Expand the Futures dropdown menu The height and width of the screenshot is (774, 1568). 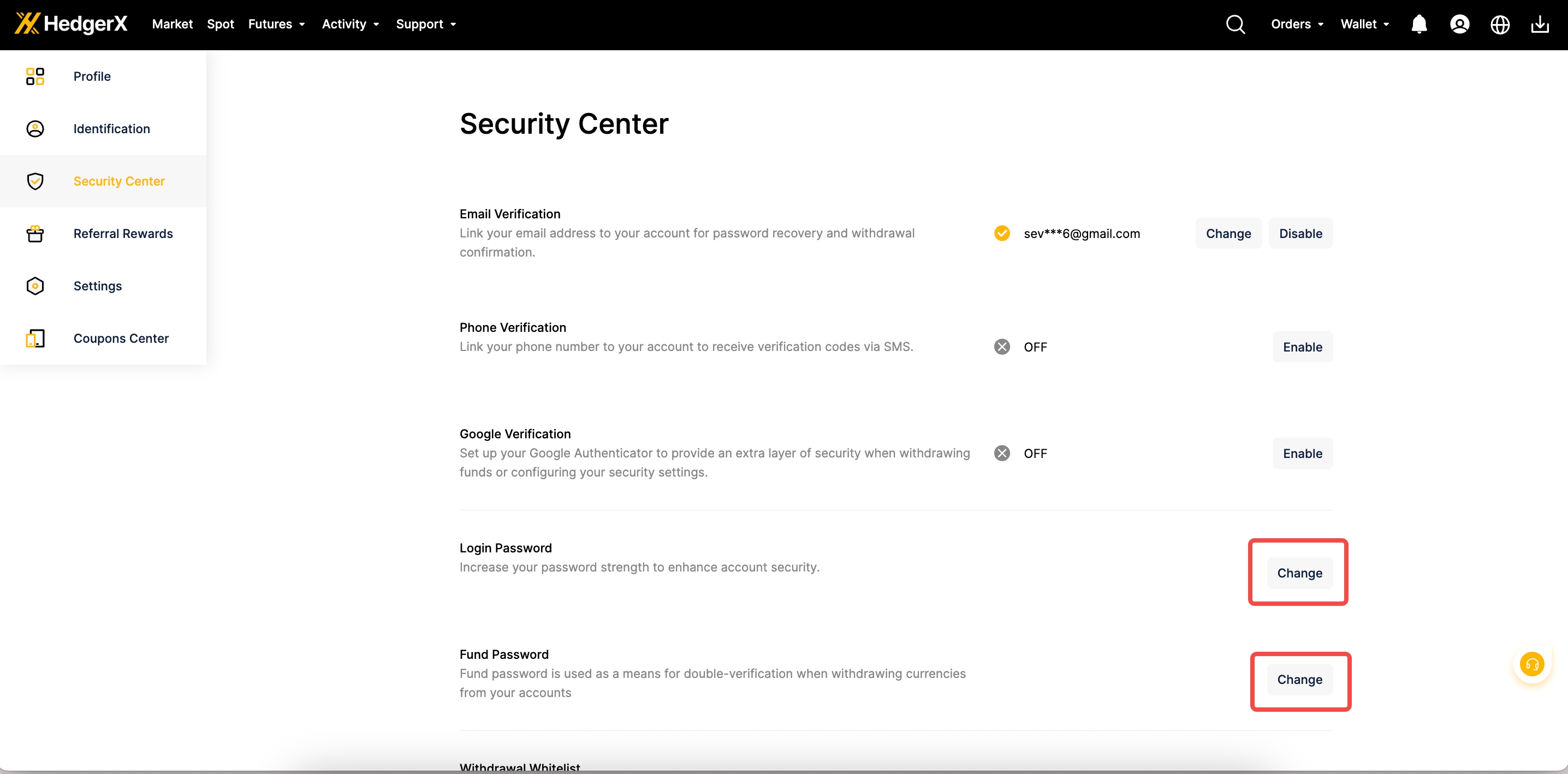click(276, 25)
